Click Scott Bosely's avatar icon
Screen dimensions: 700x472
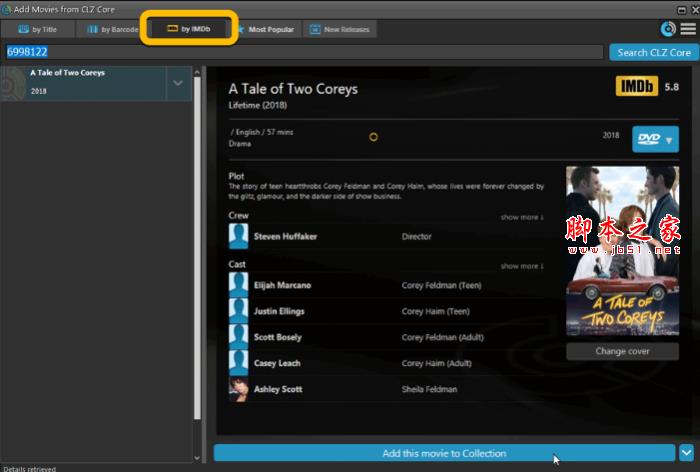(x=239, y=337)
